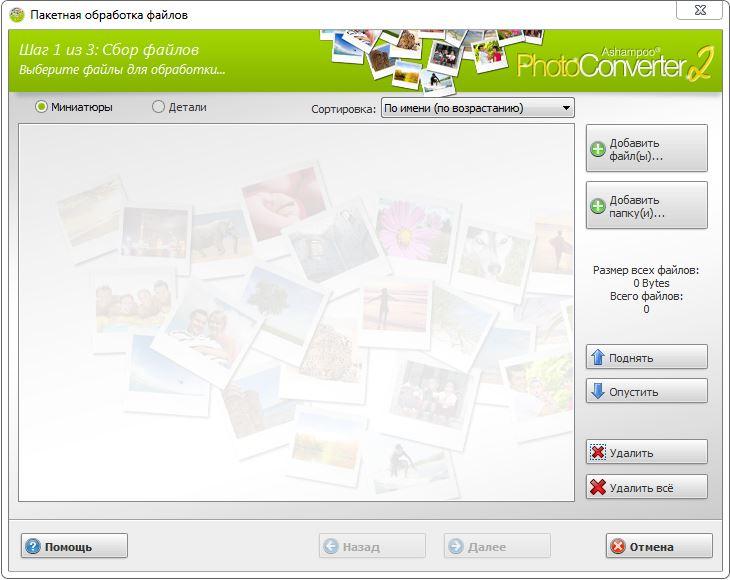Click the back arrow icon on Назад

[331, 546]
